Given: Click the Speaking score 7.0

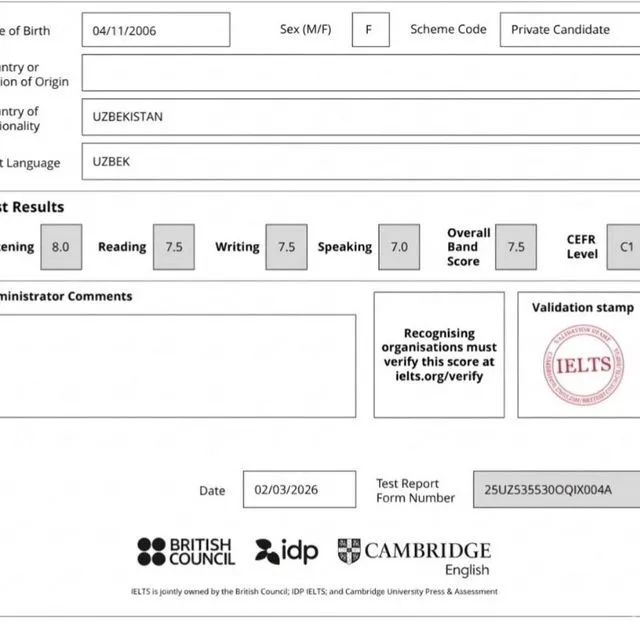Looking at the screenshot, I should pos(399,247).
